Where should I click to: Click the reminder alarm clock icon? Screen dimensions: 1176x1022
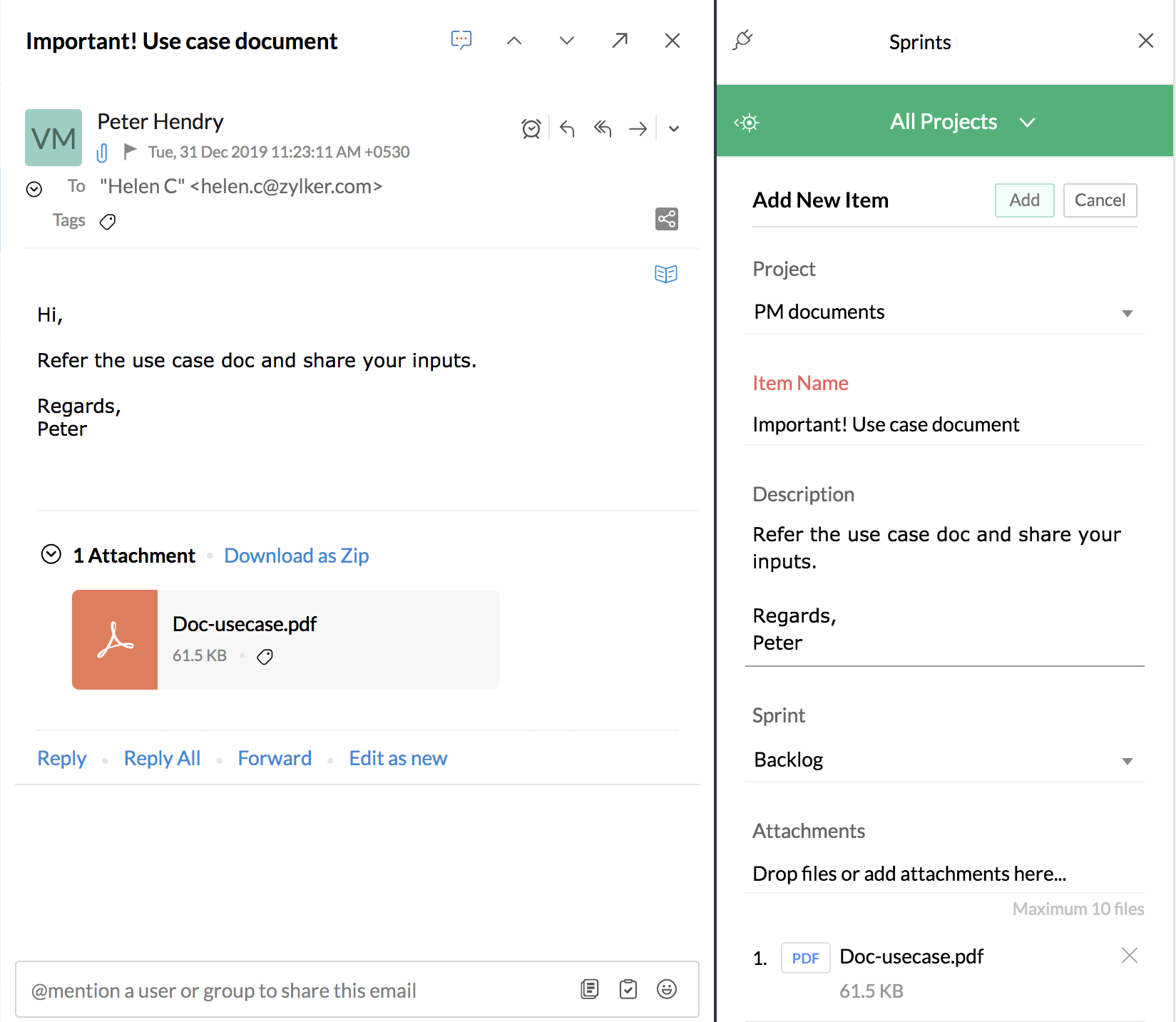[531, 129]
